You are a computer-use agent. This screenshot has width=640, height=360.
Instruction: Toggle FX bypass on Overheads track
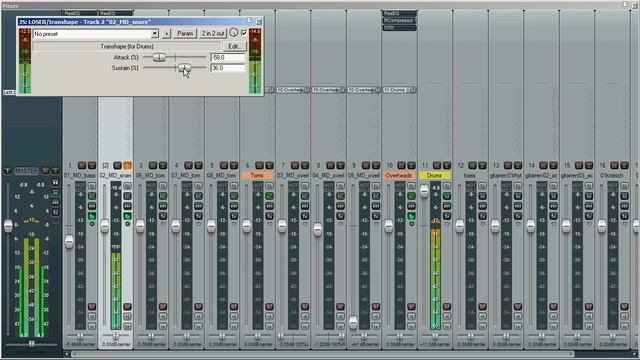click(412, 224)
